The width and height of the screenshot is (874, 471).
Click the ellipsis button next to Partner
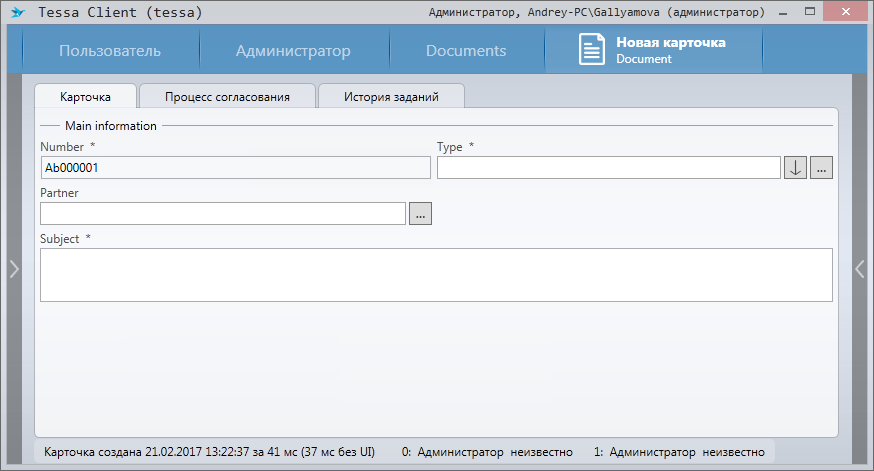420,214
